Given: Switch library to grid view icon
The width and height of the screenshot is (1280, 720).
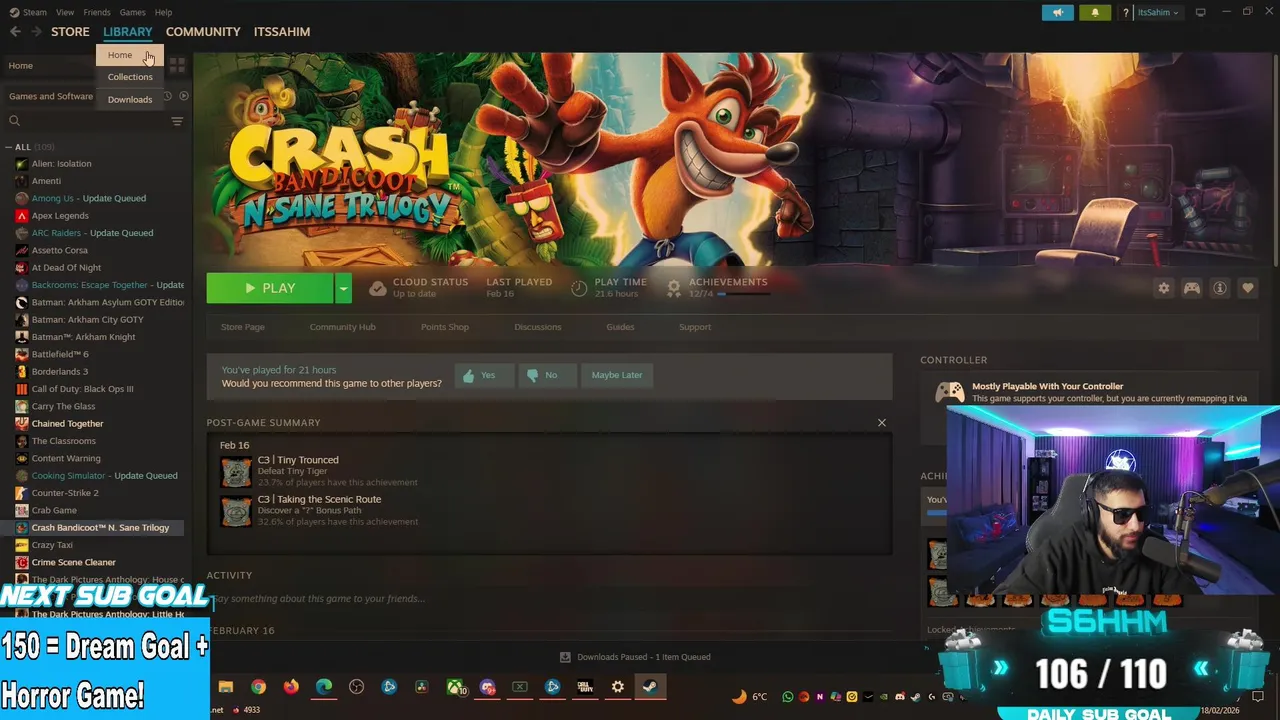Looking at the screenshot, I should pyautogui.click(x=177, y=65).
